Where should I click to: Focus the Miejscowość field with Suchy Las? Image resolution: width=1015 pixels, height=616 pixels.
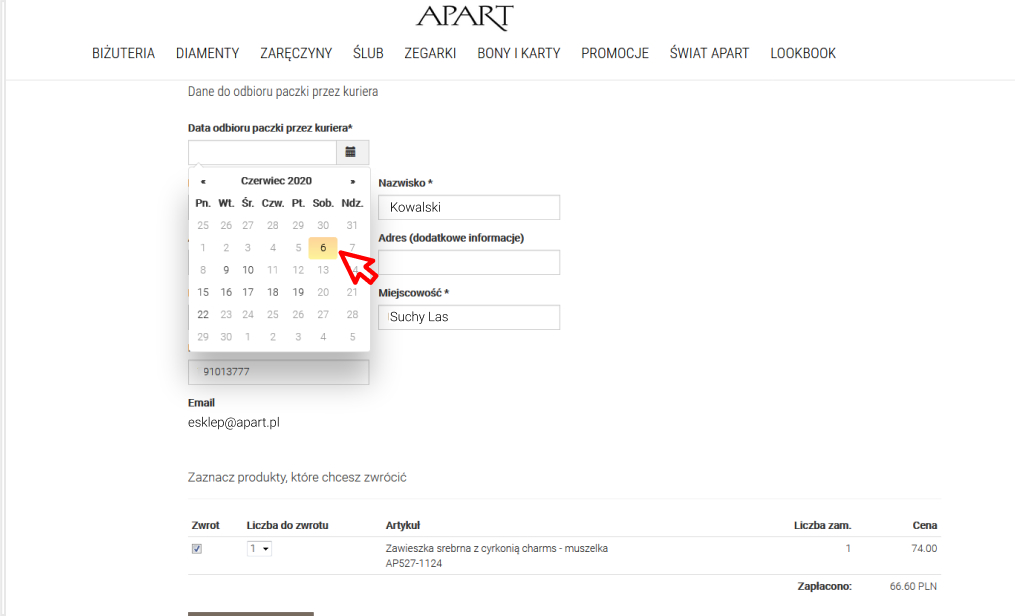(468, 317)
